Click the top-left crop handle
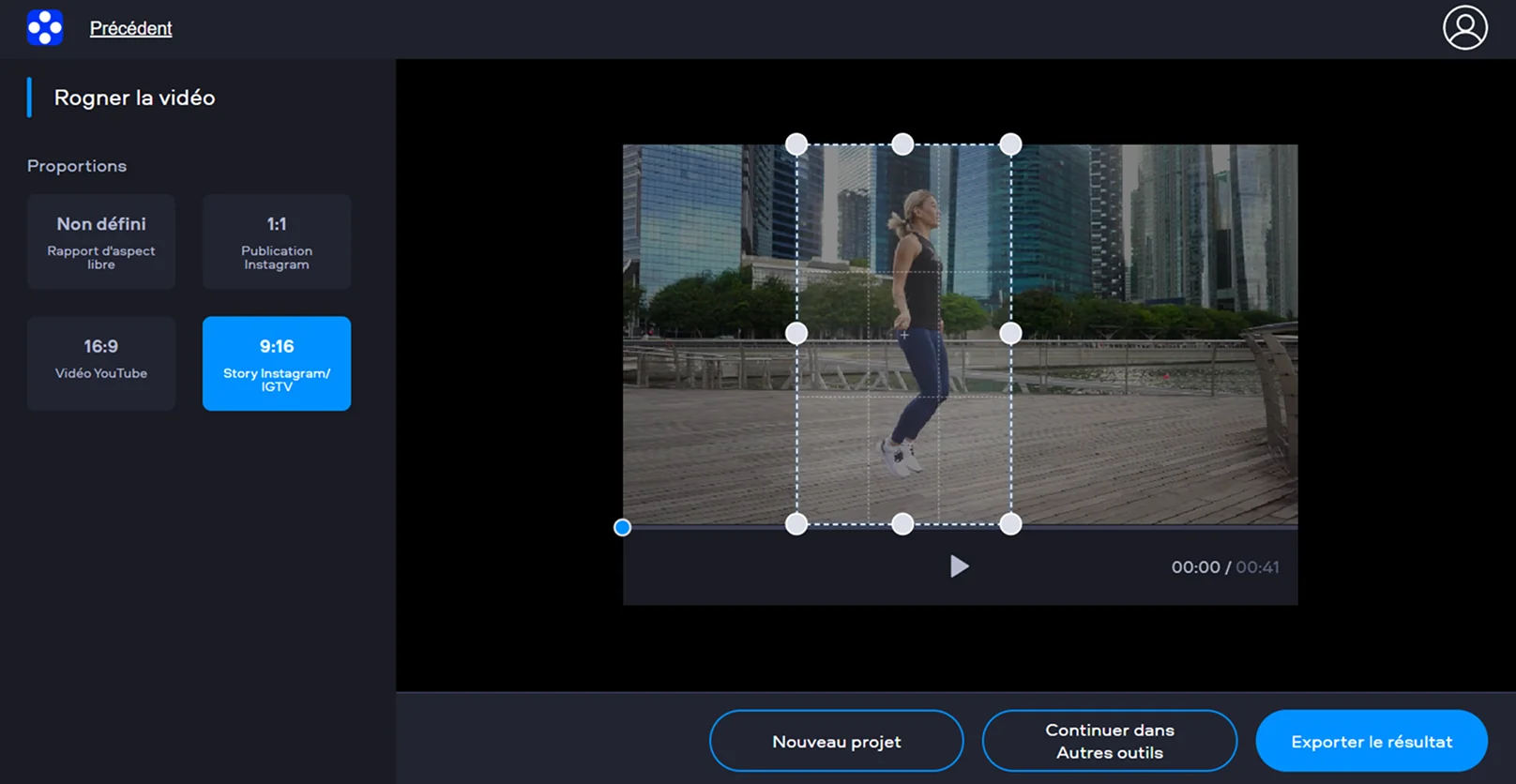 coord(796,144)
